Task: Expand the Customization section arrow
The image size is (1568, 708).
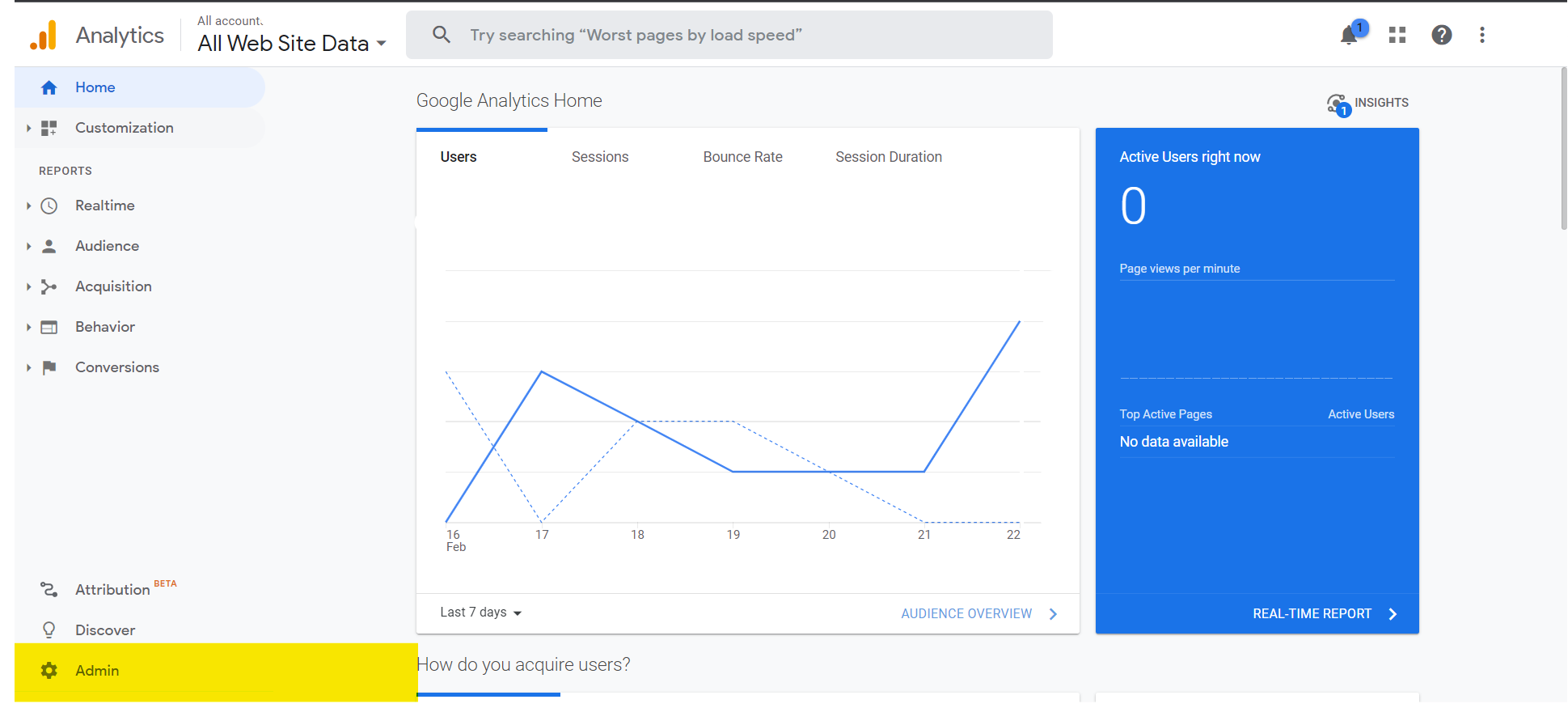Action: click(28, 128)
